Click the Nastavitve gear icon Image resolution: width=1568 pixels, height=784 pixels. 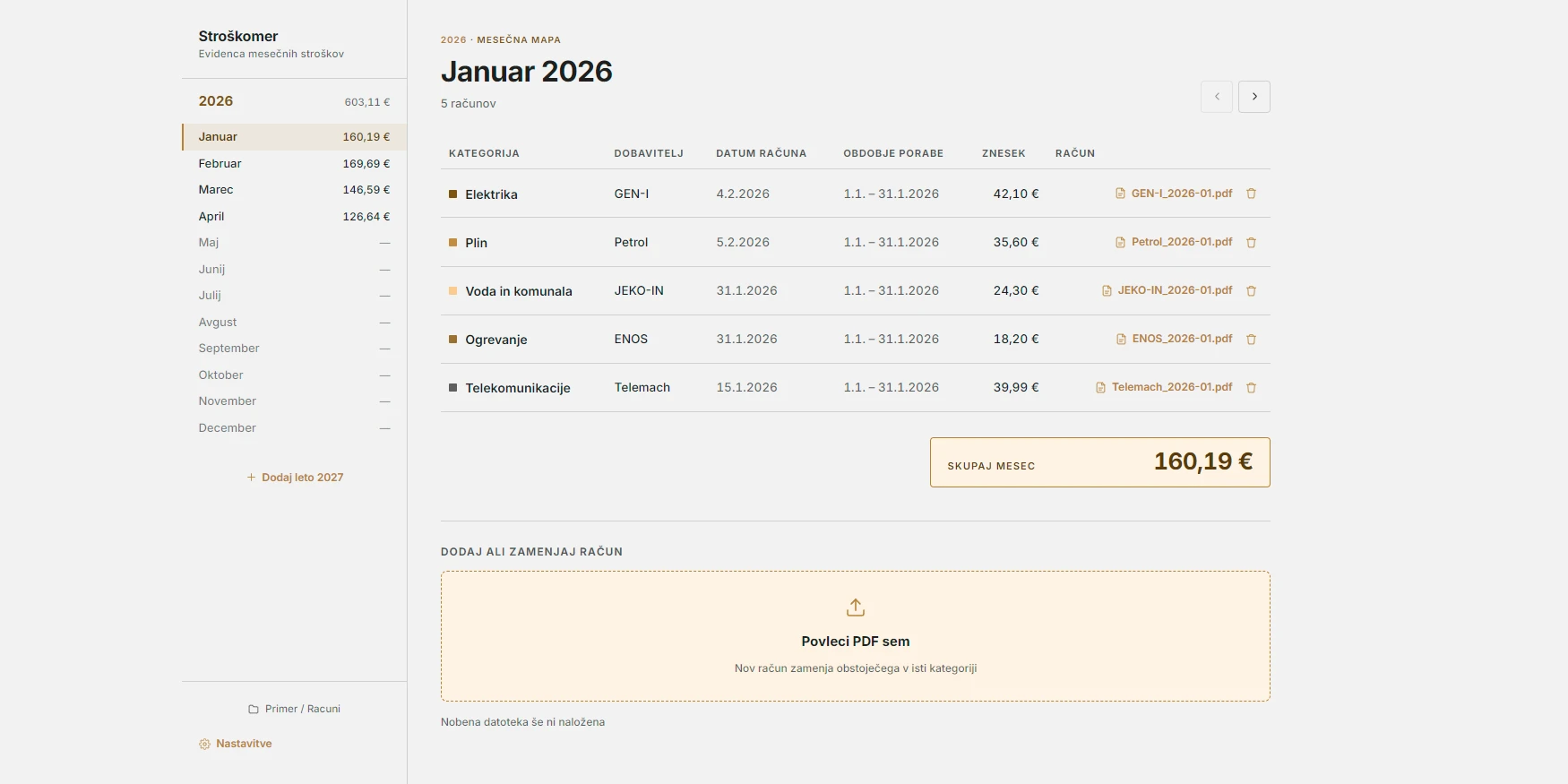point(204,744)
